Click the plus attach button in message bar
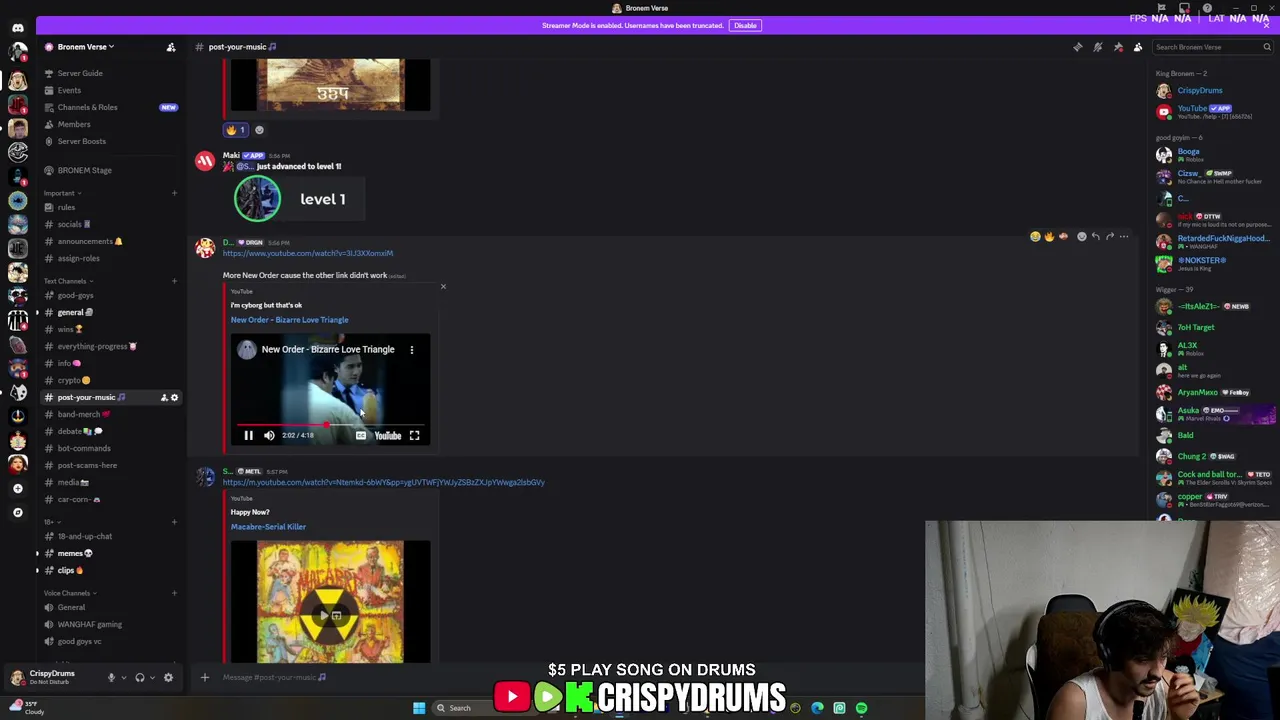Viewport: 1280px width, 720px height. coord(205,678)
